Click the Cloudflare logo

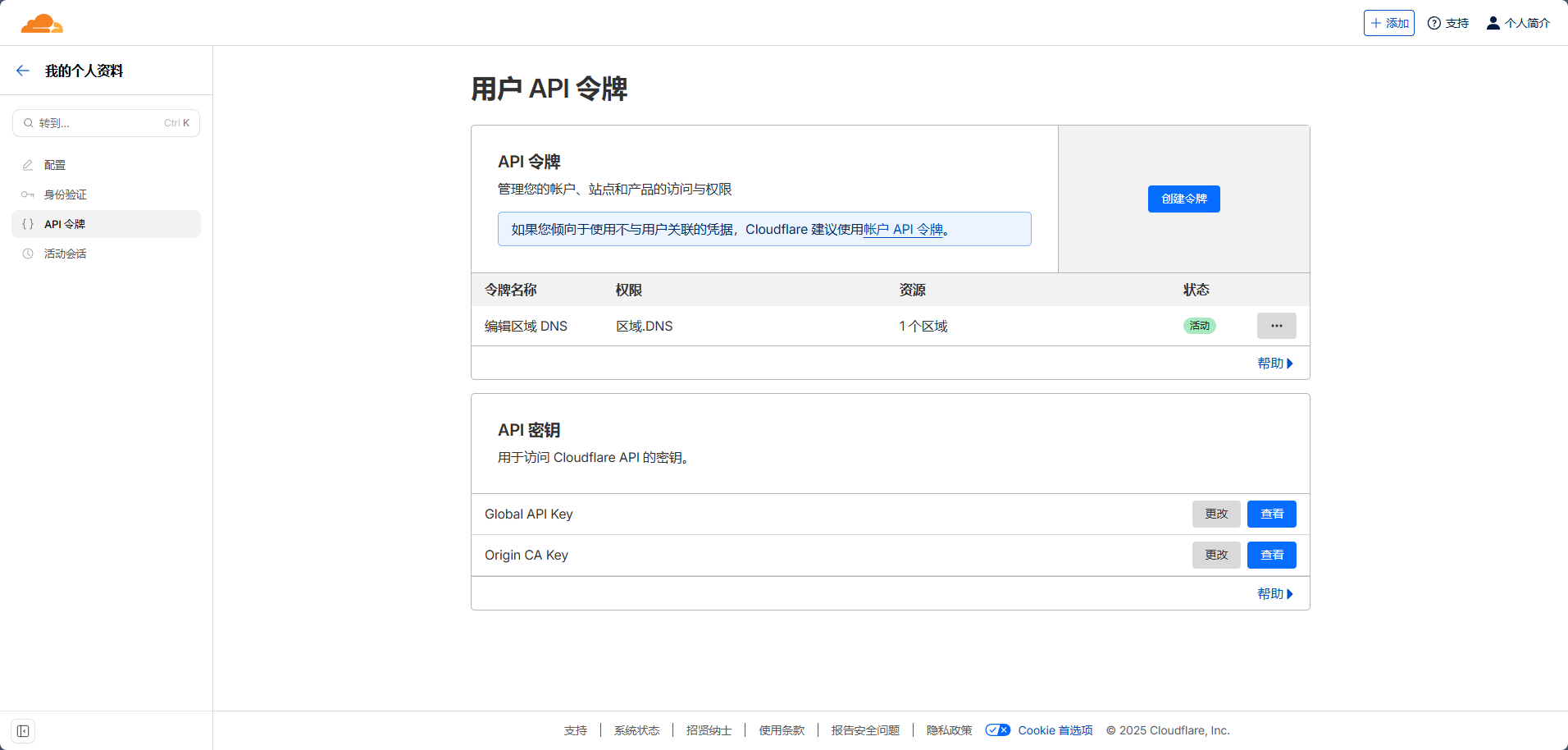(x=42, y=24)
